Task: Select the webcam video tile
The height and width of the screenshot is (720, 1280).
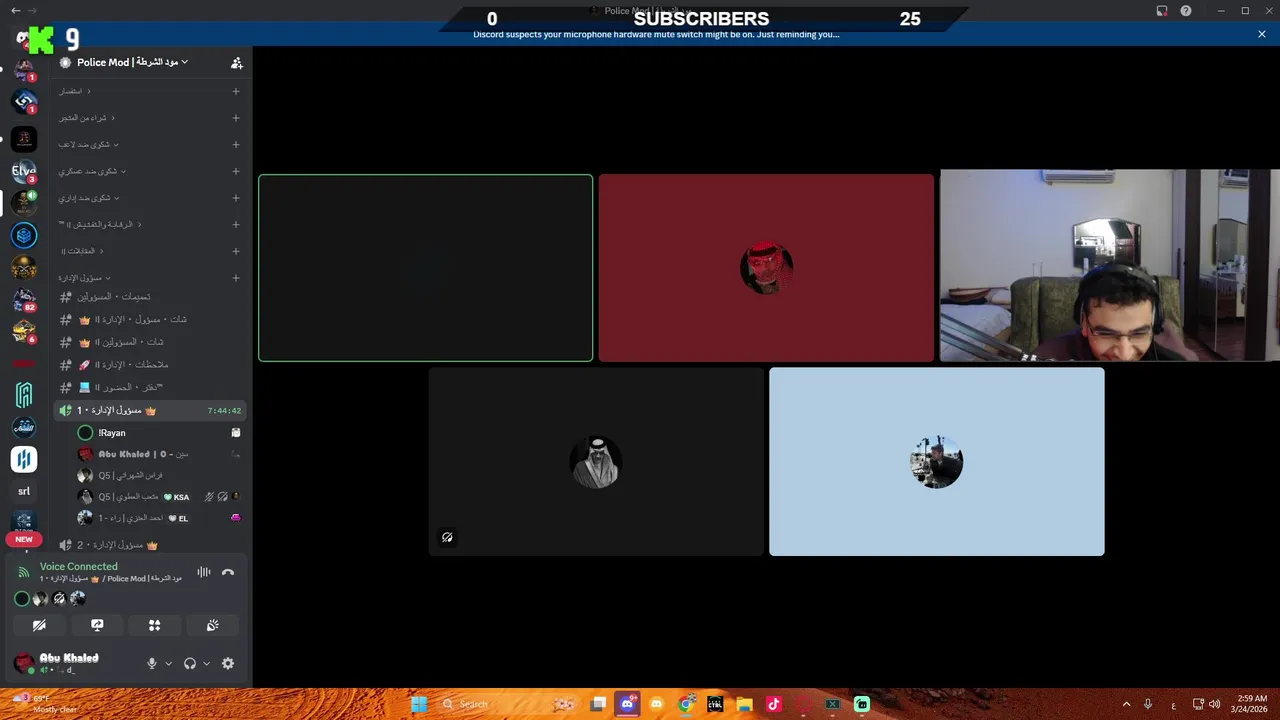Action: [x=1109, y=265]
